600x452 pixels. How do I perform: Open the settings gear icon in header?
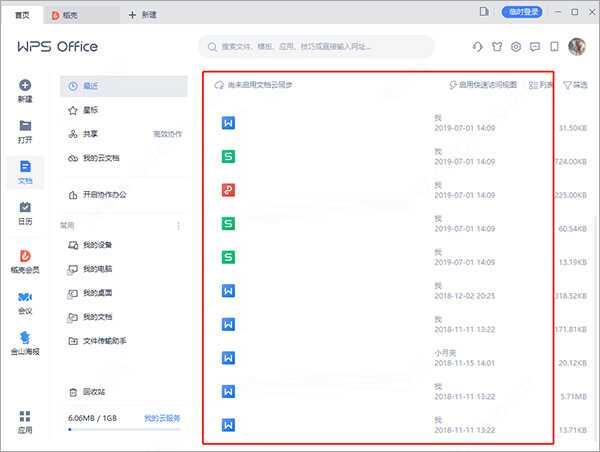coord(516,47)
